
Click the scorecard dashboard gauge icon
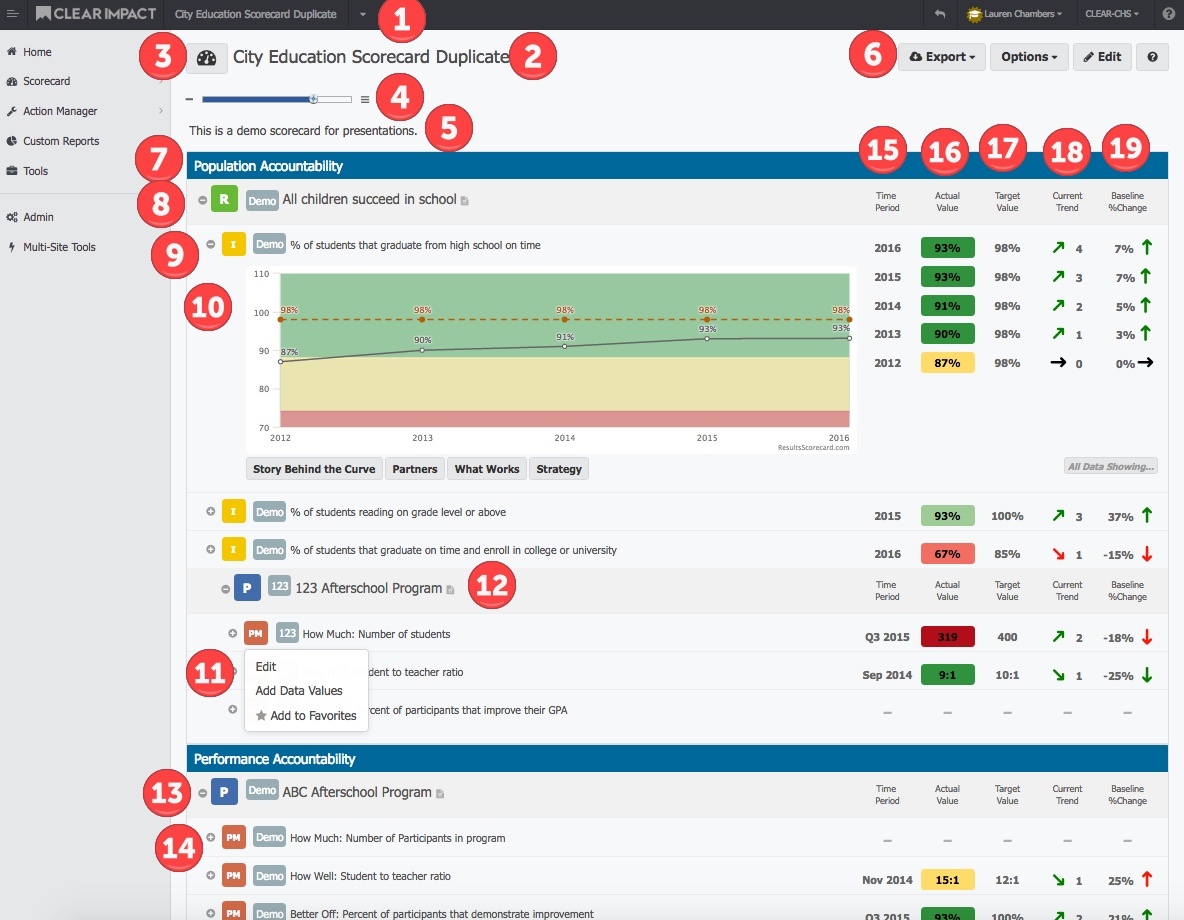pos(207,59)
